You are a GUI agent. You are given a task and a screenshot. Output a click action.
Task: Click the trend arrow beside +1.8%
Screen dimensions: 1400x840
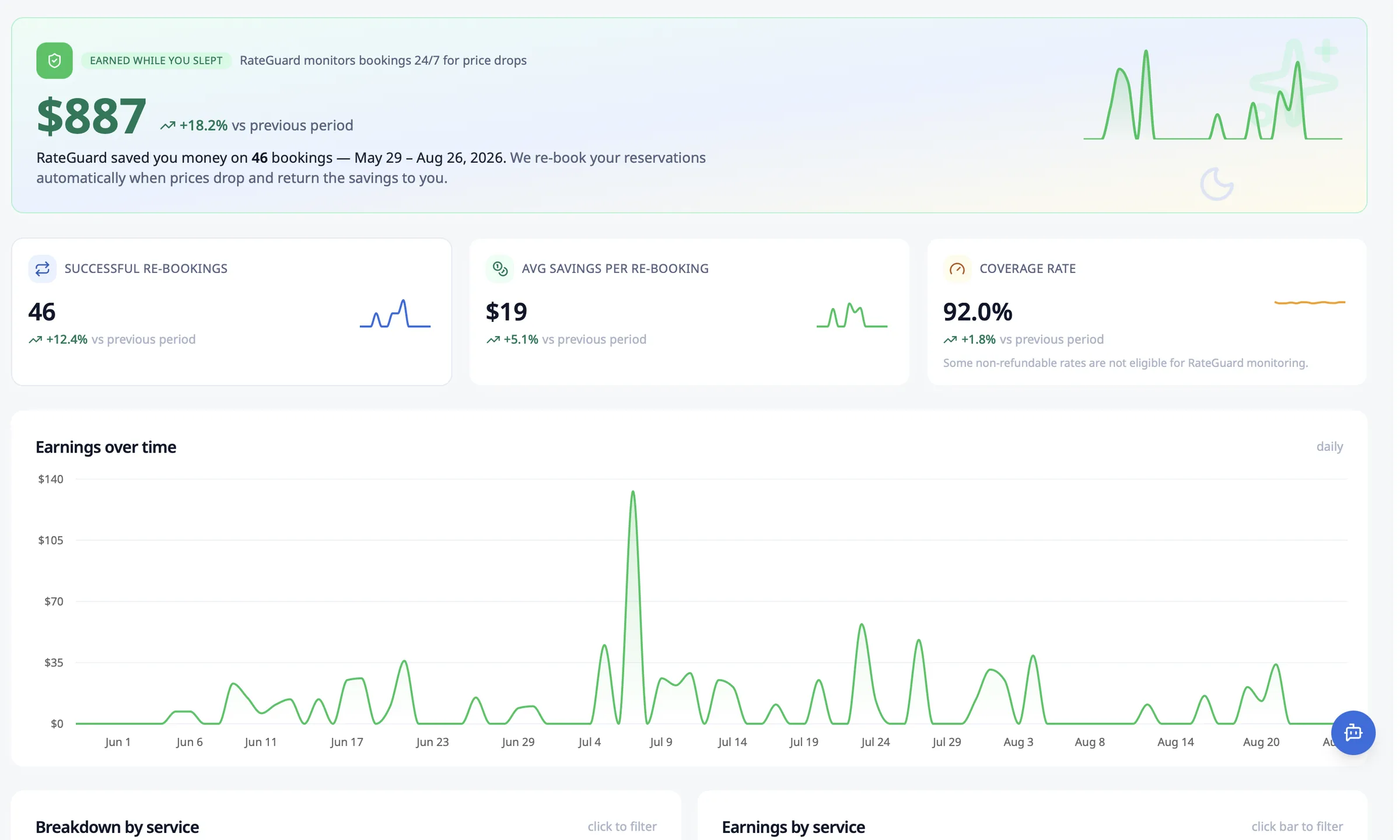click(x=950, y=339)
